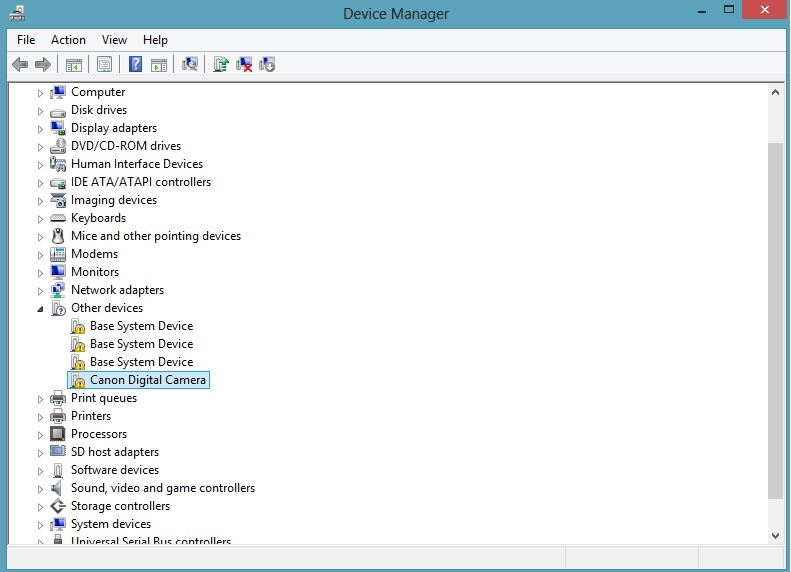Viewport: 791px width, 572px height.
Task: Select the first Base System Device
Action: click(141, 326)
